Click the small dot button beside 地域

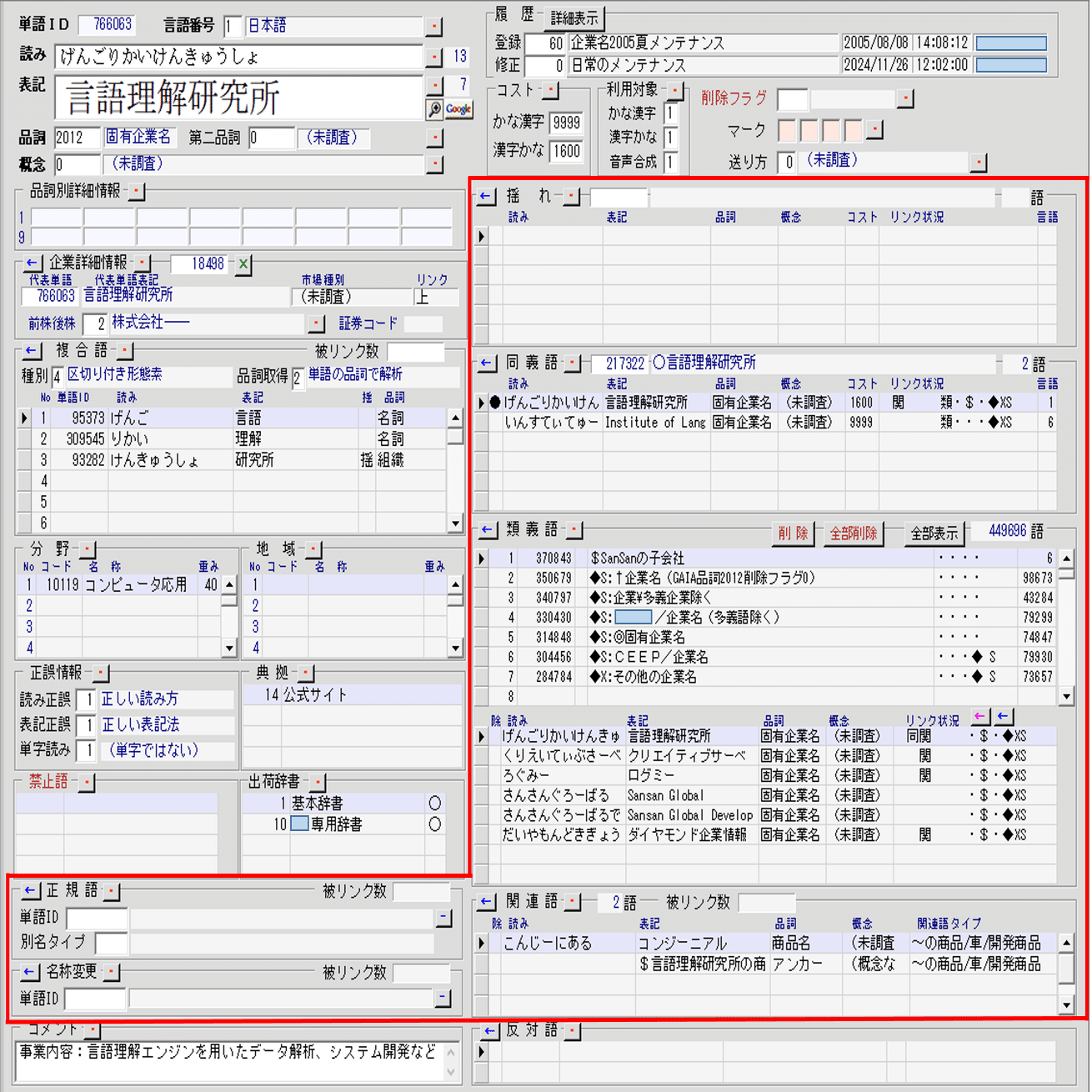coord(313,549)
